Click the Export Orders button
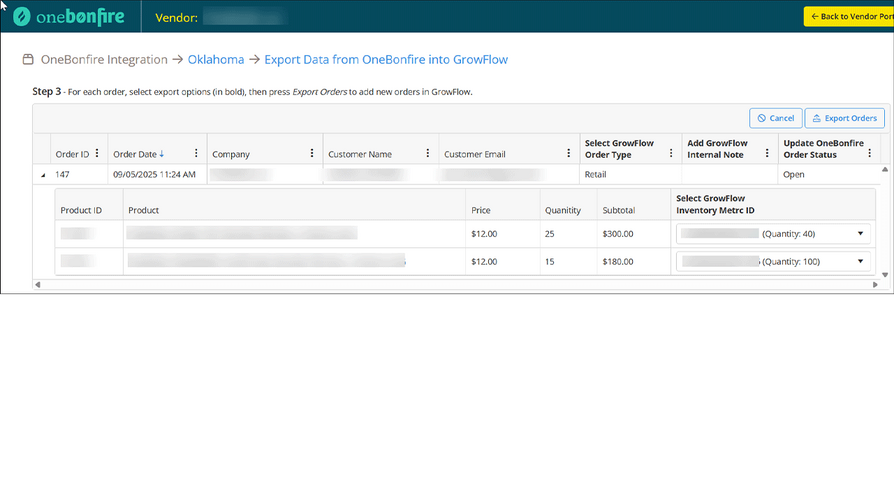The width and height of the screenshot is (895, 503). (845, 118)
